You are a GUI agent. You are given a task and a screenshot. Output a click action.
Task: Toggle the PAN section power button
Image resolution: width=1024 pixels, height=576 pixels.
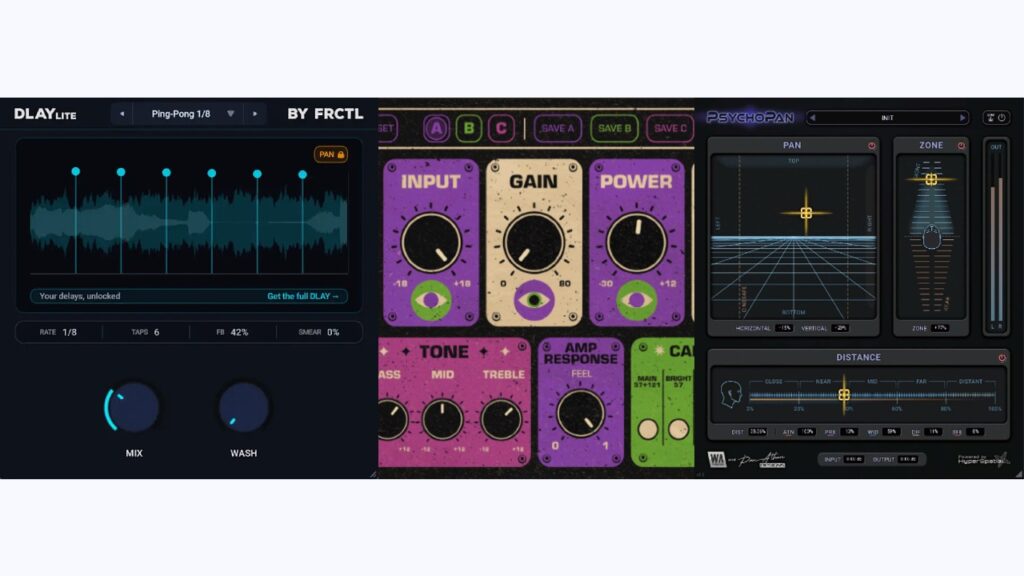871,146
